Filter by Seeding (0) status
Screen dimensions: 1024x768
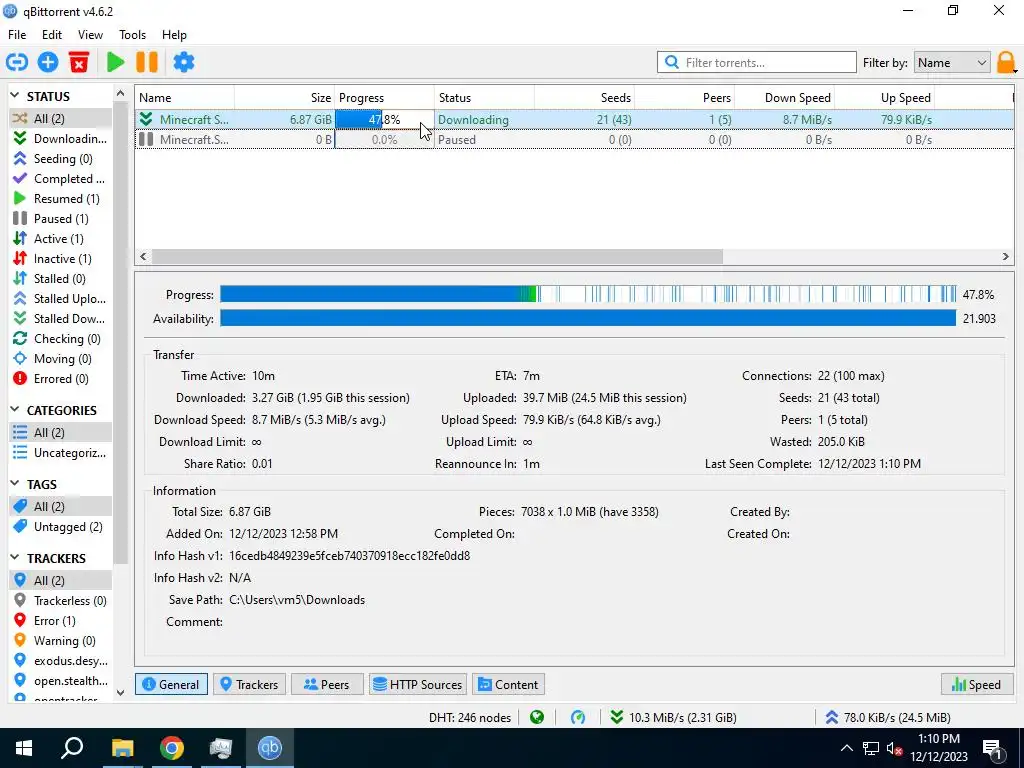click(60, 159)
